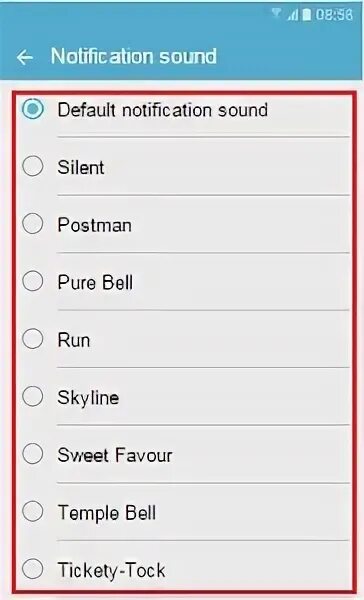Pick the Skyline radio button

point(33,396)
